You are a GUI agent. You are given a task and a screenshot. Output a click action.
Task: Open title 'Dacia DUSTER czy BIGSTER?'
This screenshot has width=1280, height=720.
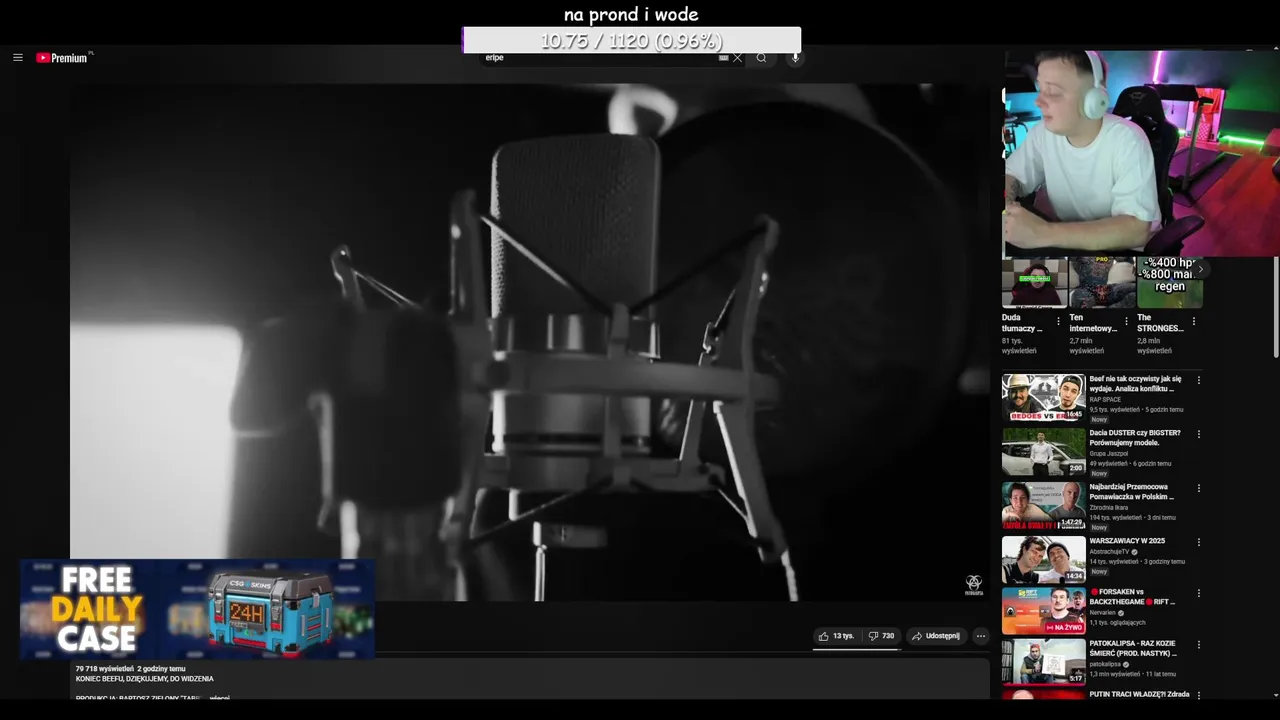click(1135, 438)
